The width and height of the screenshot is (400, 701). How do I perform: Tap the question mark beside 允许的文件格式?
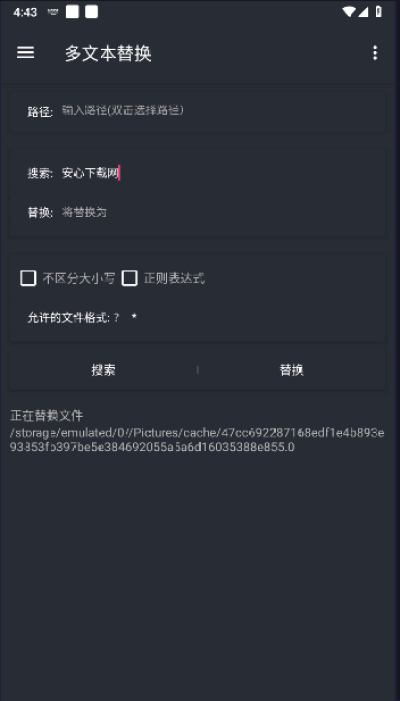coord(117,317)
